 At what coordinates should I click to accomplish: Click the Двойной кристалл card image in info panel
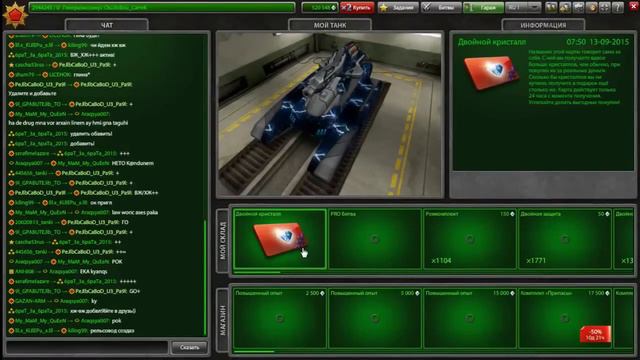pyautogui.click(x=491, y=73)
